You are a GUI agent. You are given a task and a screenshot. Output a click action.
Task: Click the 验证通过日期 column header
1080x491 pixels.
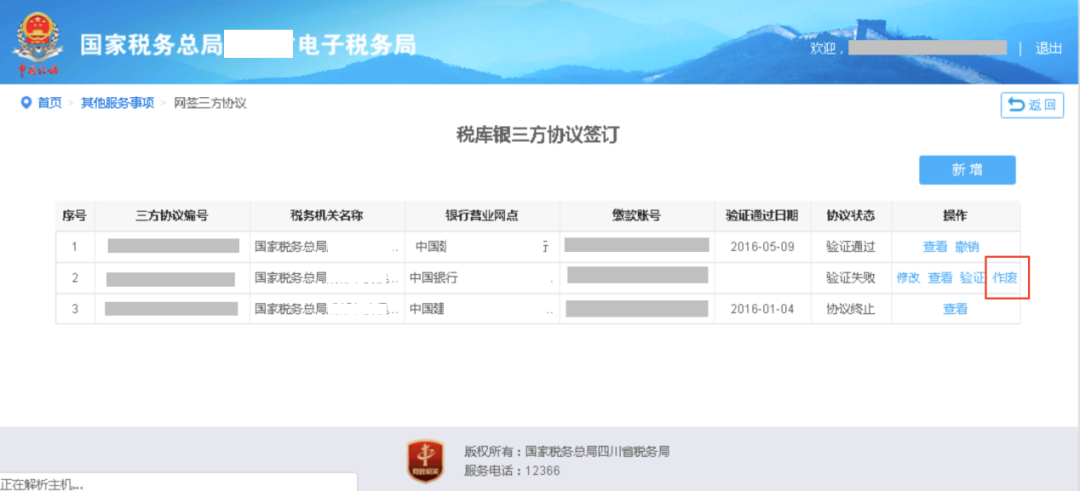click(x=762, y=216)
